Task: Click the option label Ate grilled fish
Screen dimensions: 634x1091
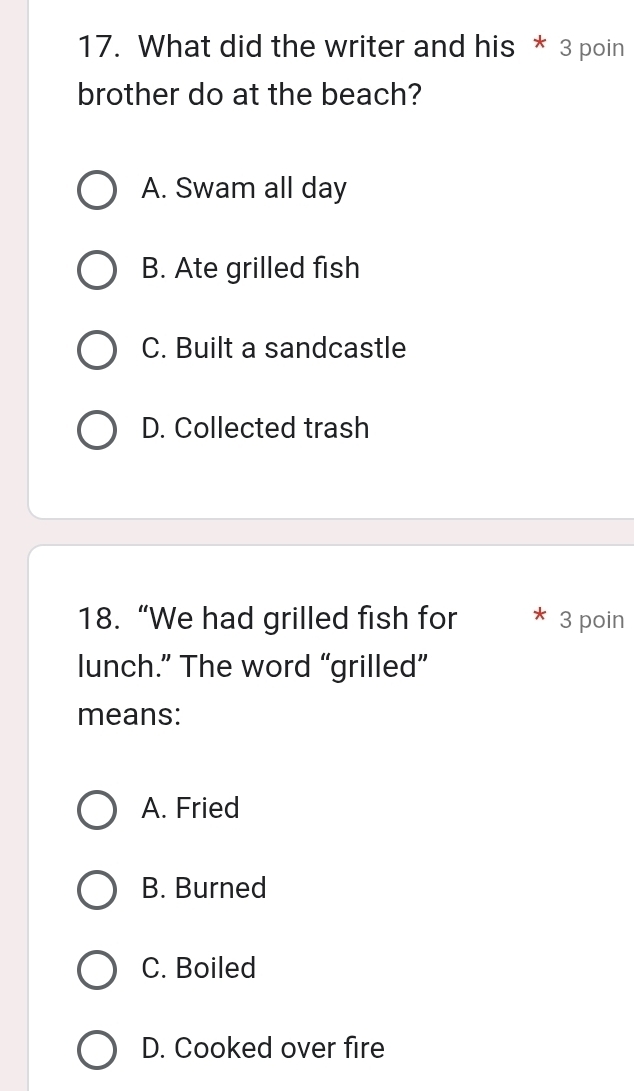Action: [248, 268]
